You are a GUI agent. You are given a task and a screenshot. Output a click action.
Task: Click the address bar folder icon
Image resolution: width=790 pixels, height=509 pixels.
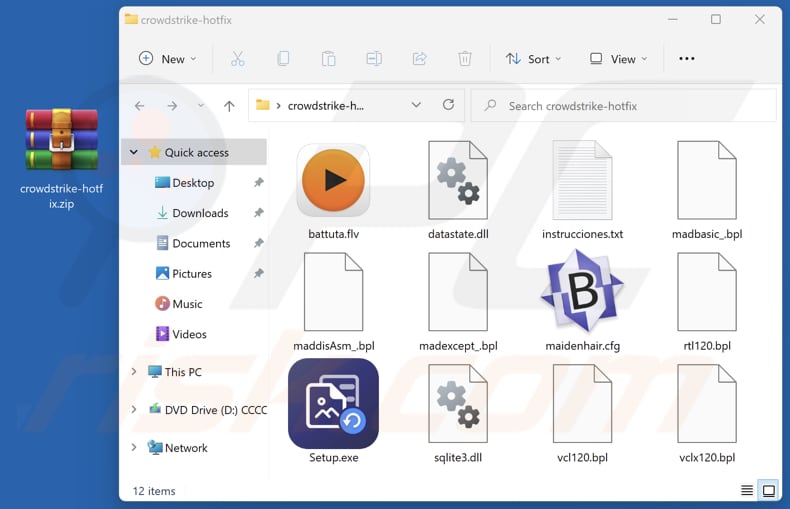click(x=262, y=105)
